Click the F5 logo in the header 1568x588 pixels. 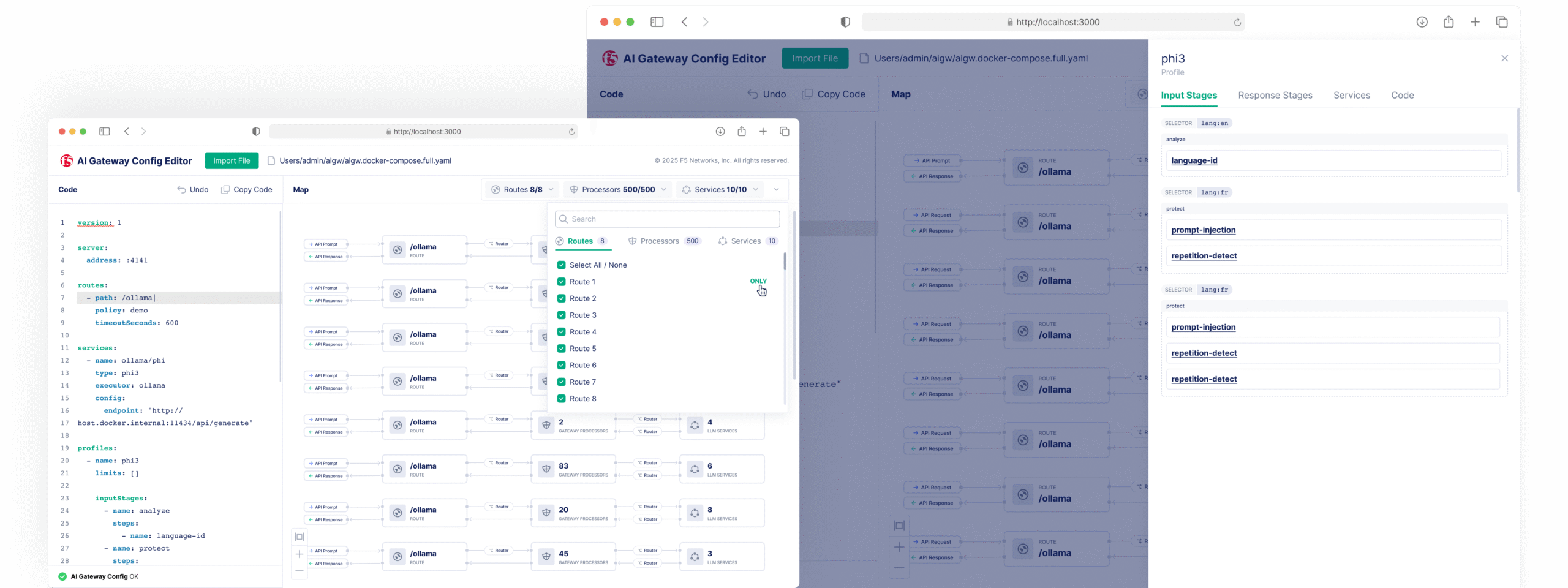(66, 160)
